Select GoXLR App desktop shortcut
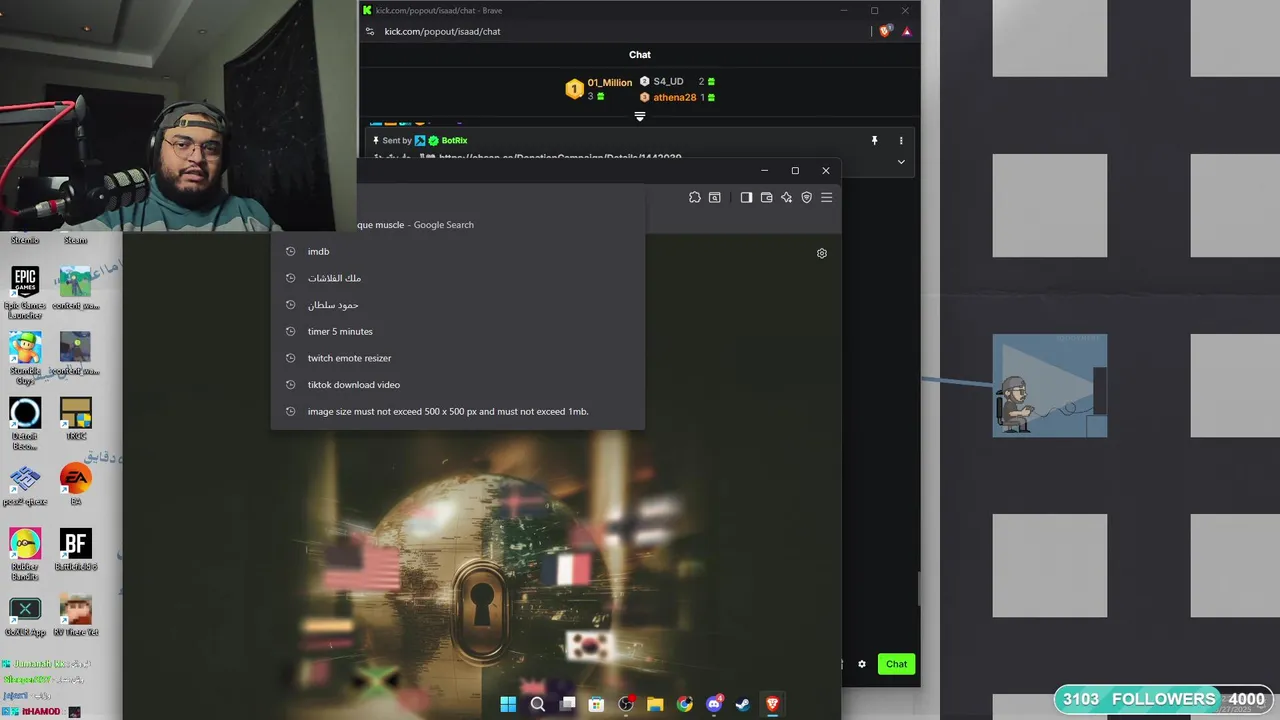Screen dimensions: 1280x720 (25, 616)
